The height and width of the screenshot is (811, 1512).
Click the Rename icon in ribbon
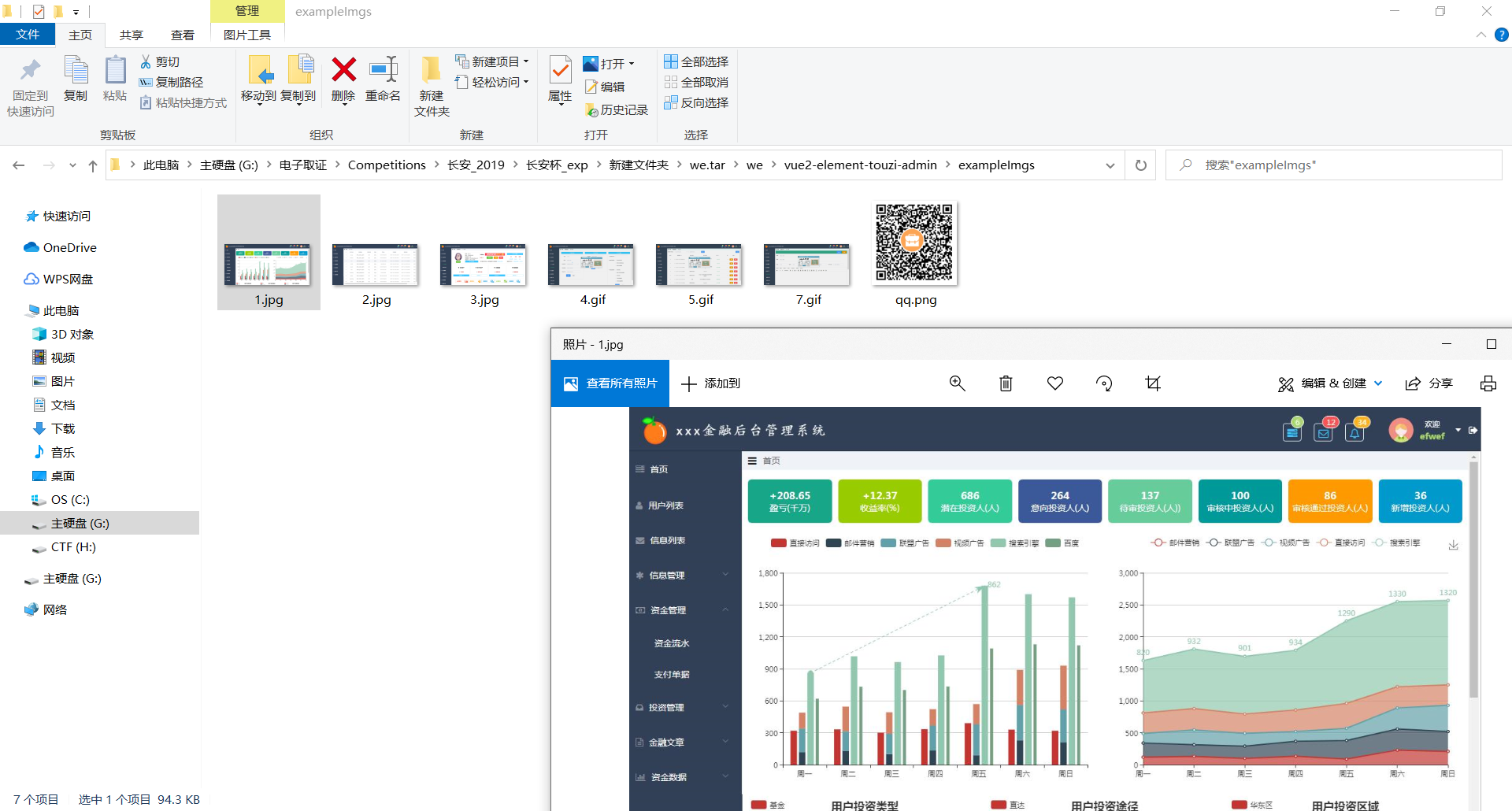(x=384, y=69)
